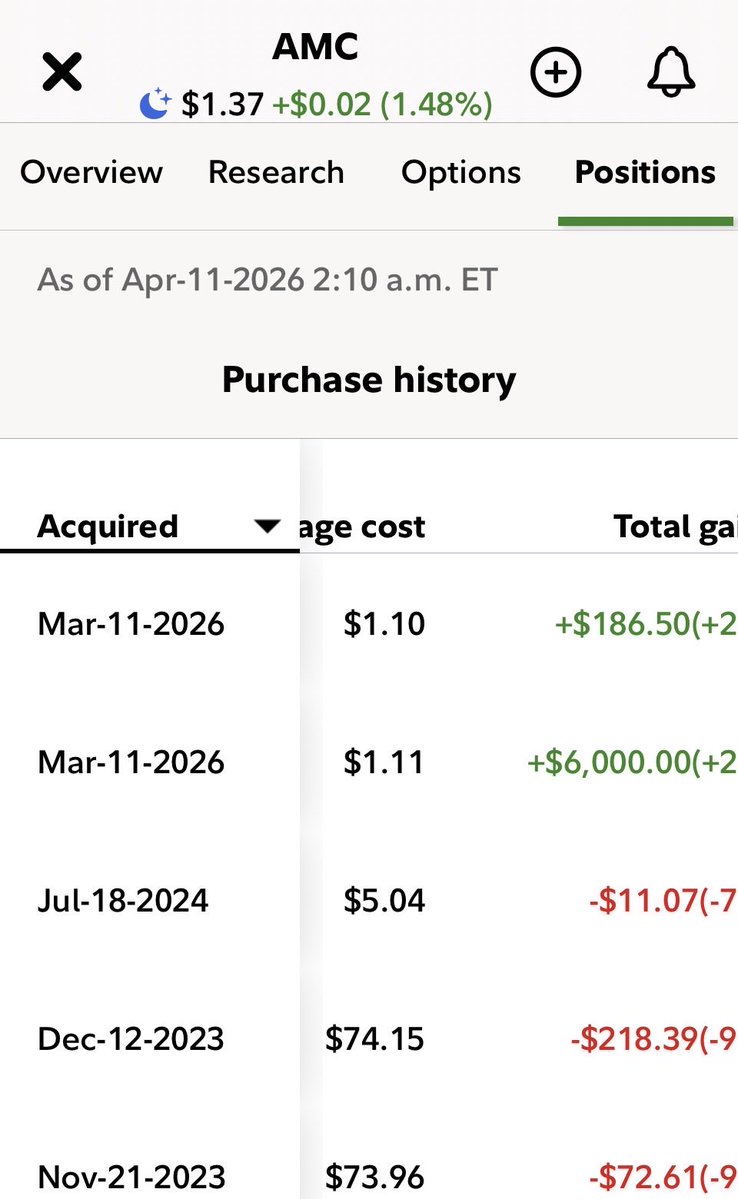Go to the Options tab

click(461, 172)
